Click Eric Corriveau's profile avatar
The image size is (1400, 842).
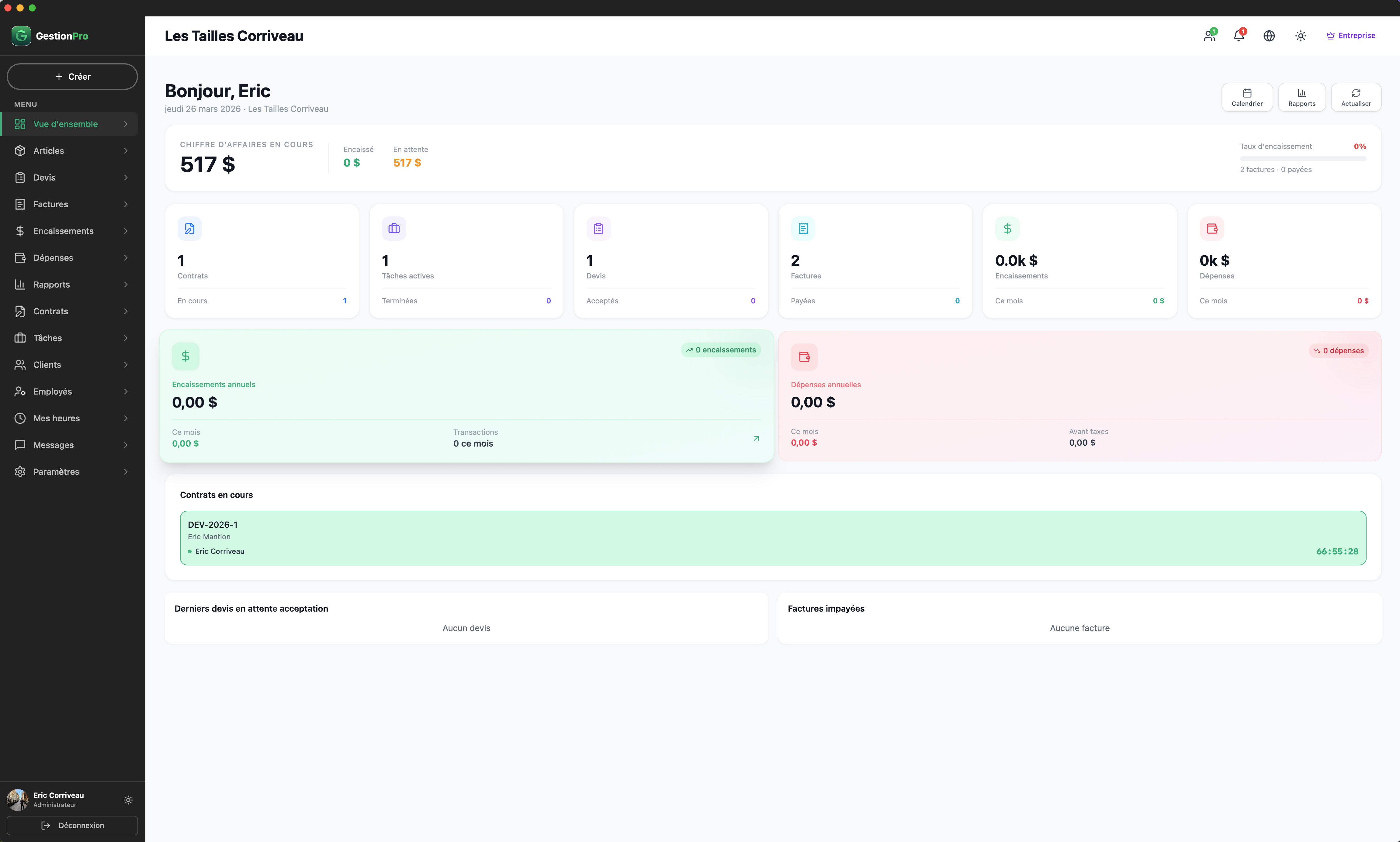[18, 800]
